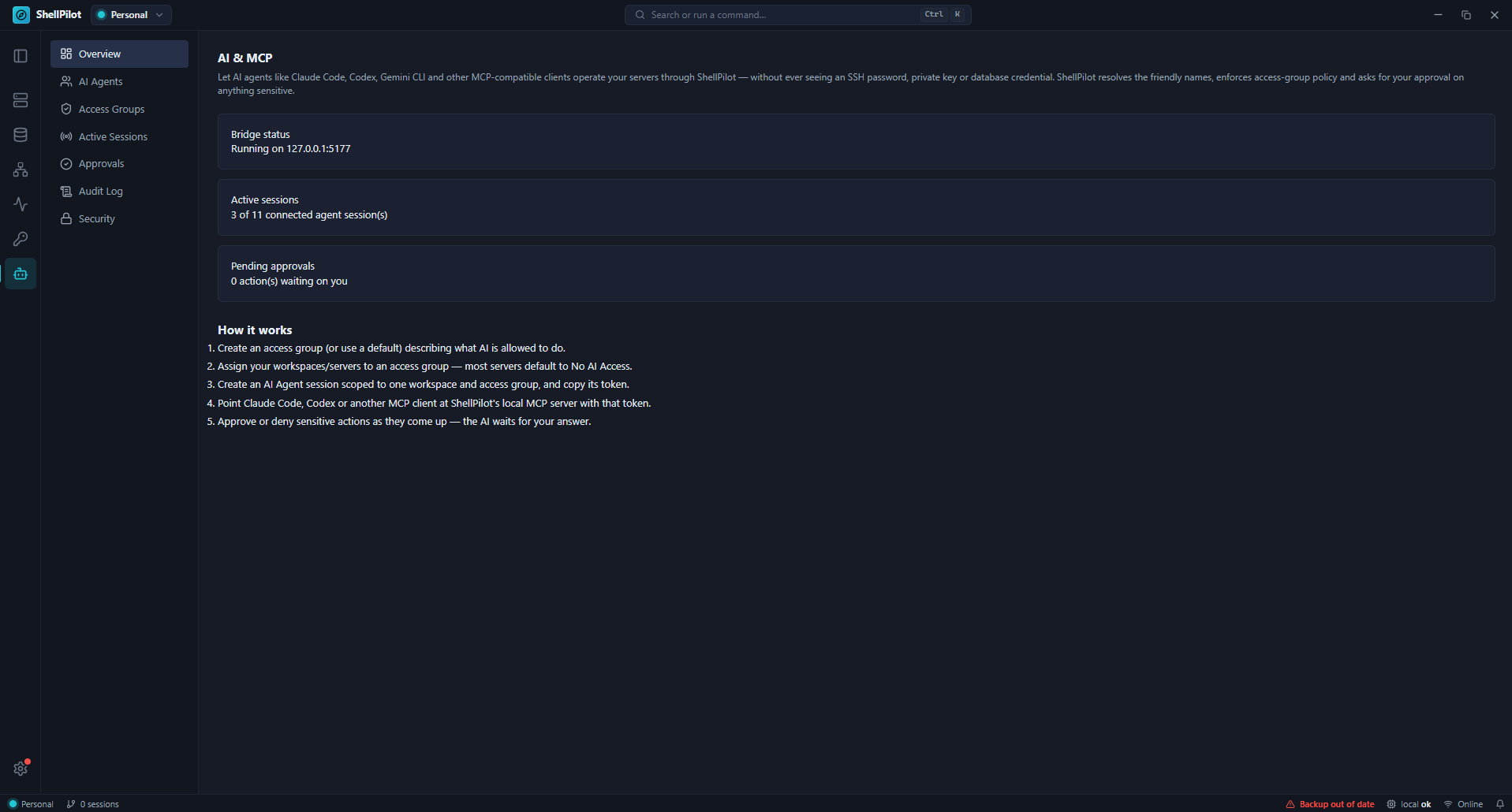Click the Pending approvals card

856,274
